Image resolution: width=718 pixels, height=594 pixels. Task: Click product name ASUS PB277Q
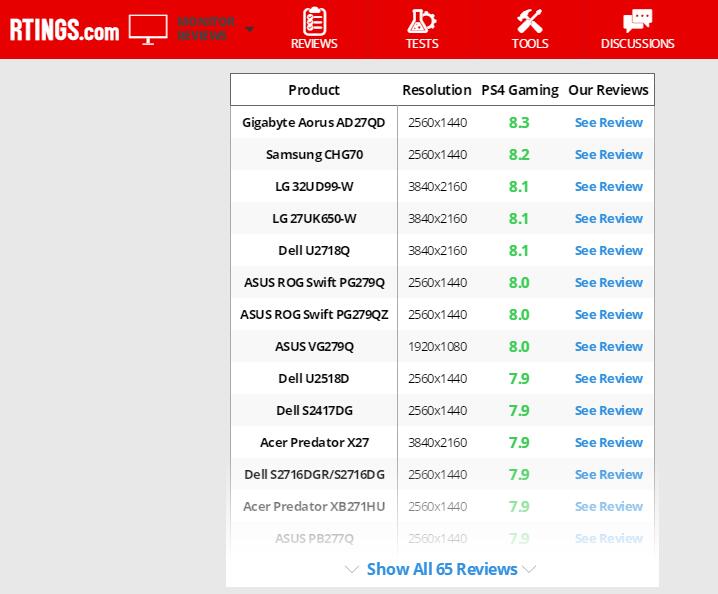[x=314, y=539]
